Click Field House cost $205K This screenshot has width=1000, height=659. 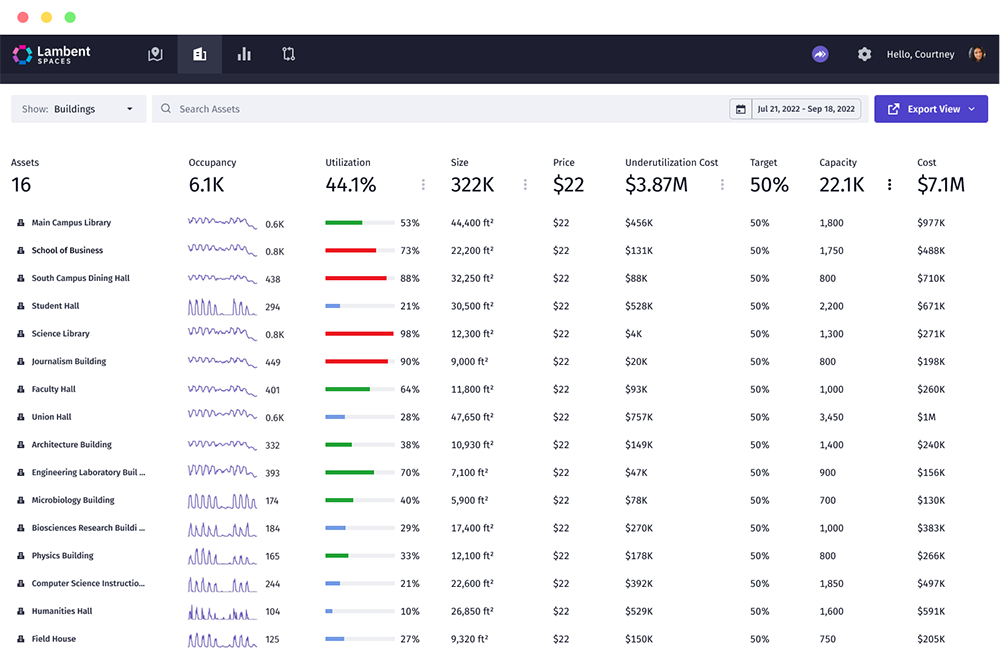pyautogui.click(x=931, y=639)
